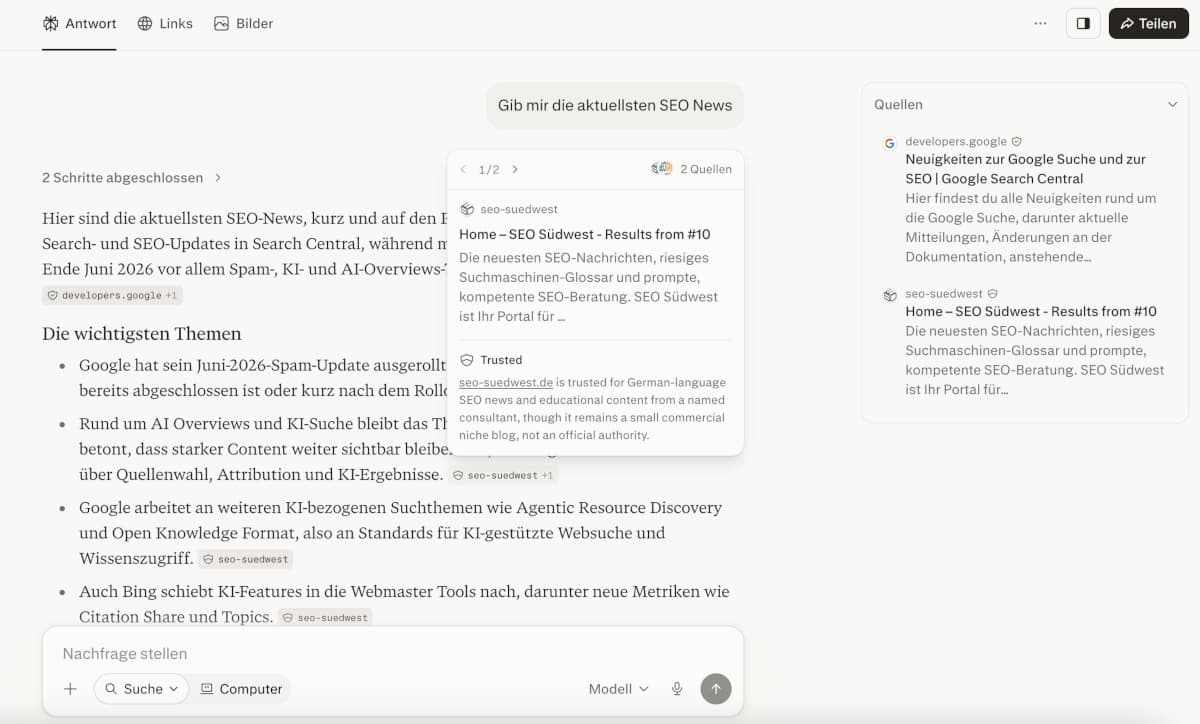Click seo-suedwest cube icon in popup

pyautogui.click(x=467, y=209)
